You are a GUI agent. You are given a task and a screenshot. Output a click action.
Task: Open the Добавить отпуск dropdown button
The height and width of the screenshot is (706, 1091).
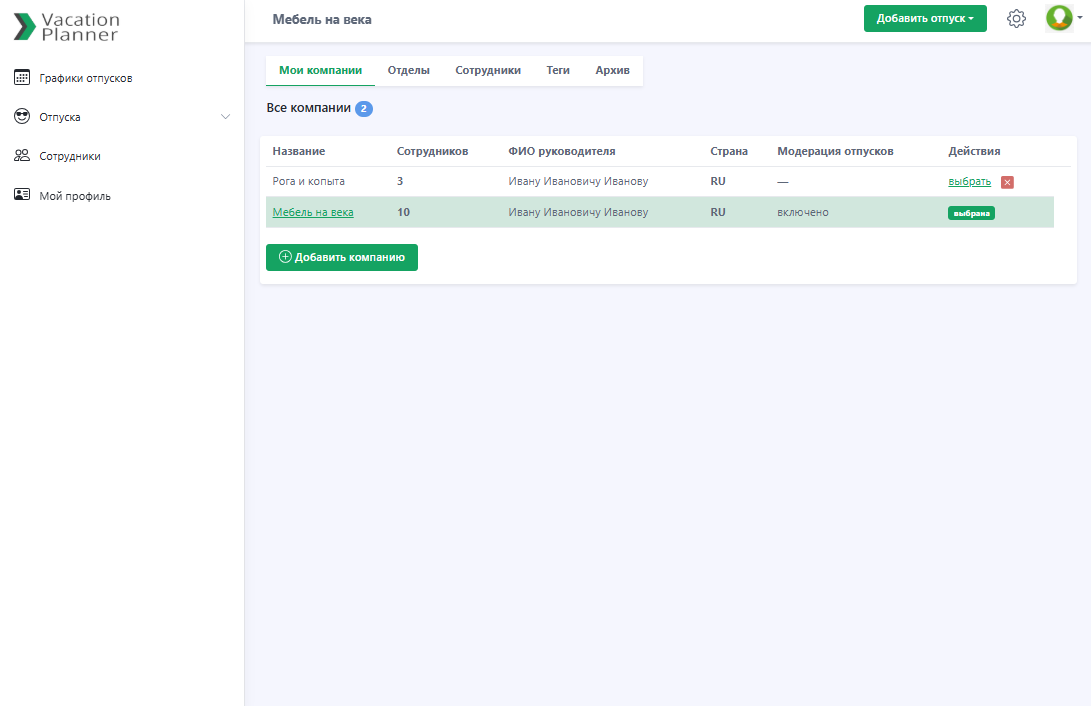click(924, 19)
